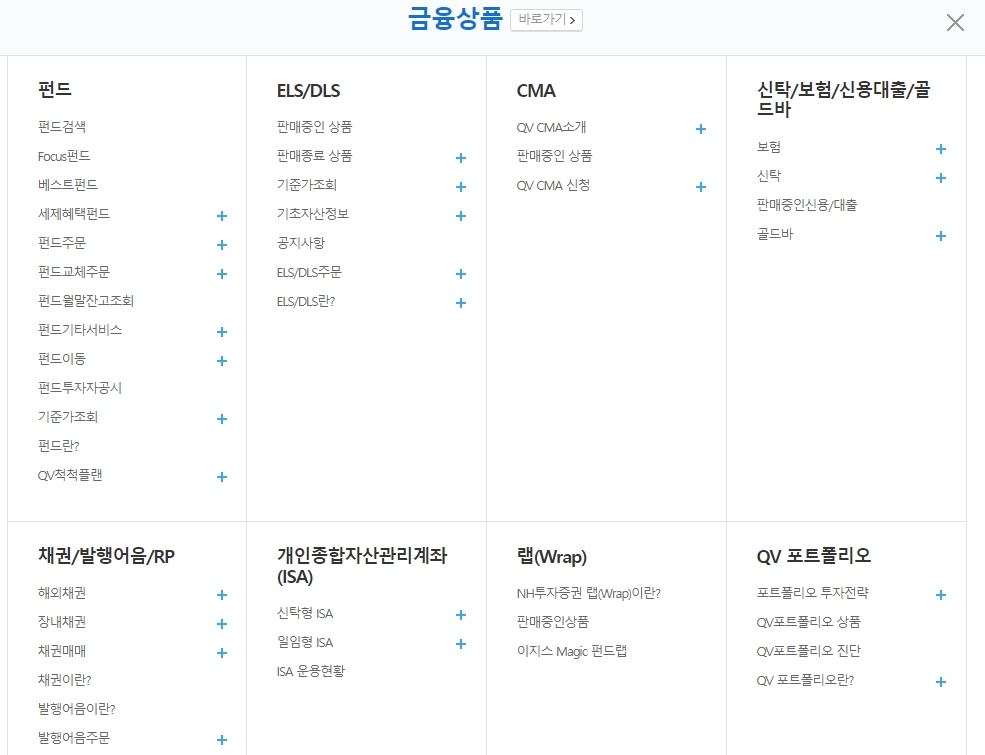Expand the 보험 submenu under 신탁/보험

point(941,149)
